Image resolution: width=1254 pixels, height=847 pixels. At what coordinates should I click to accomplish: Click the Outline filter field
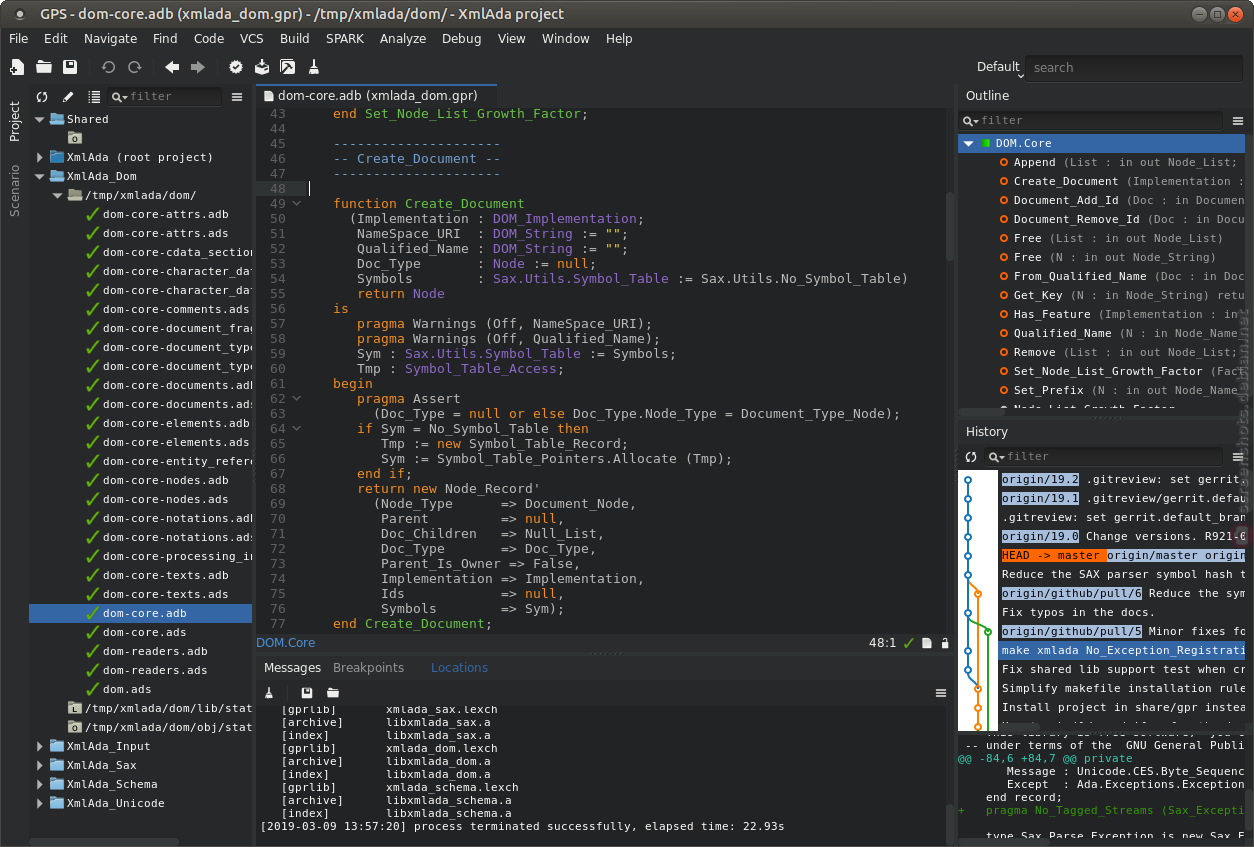pos(1091,121)
